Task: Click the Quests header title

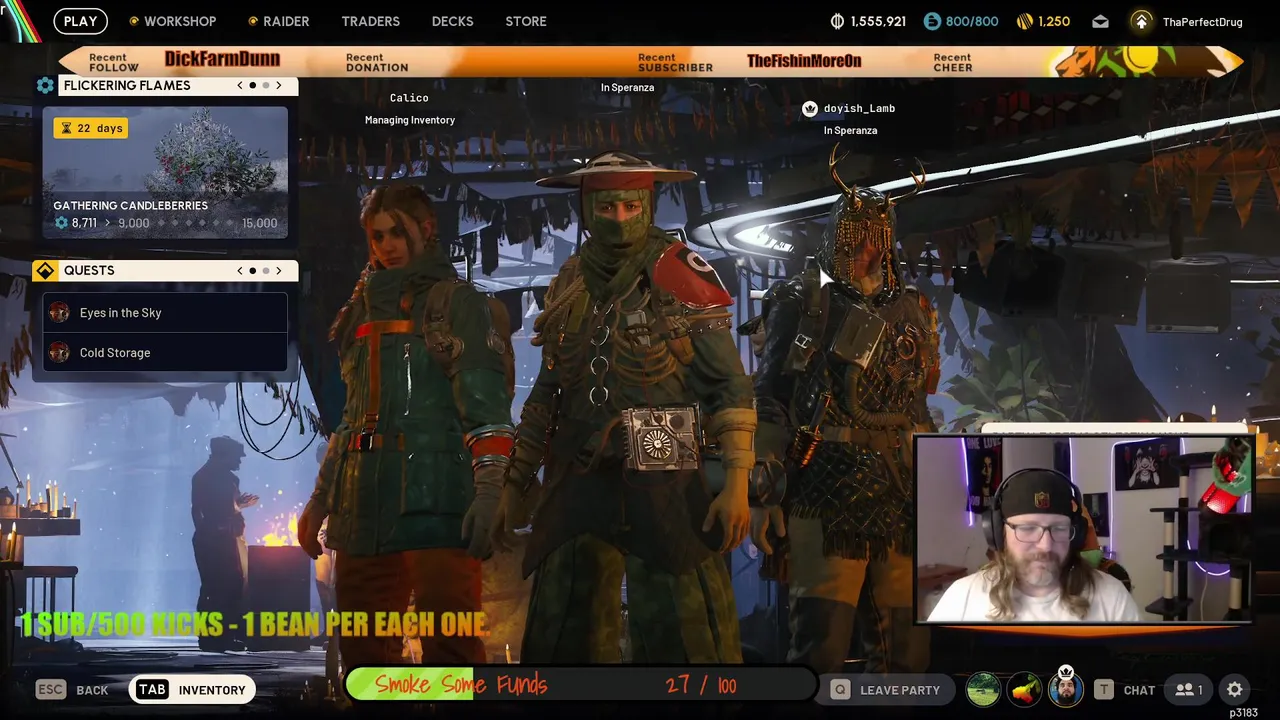Action: [89, 271]
